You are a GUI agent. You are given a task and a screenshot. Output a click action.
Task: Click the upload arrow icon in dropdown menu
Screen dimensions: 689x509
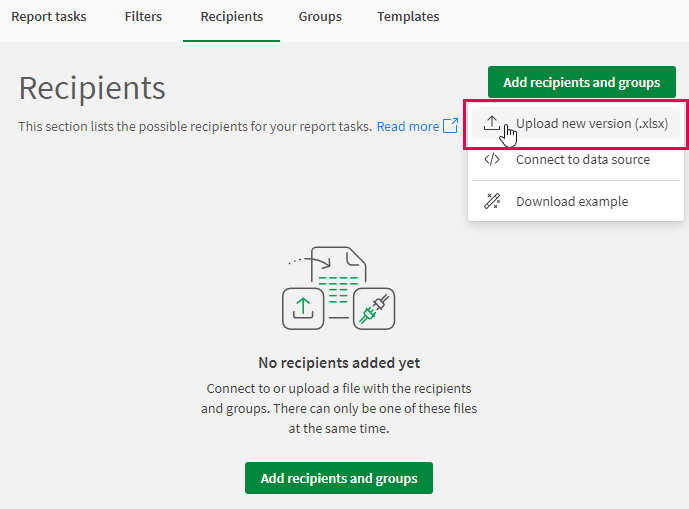(491, 123)
